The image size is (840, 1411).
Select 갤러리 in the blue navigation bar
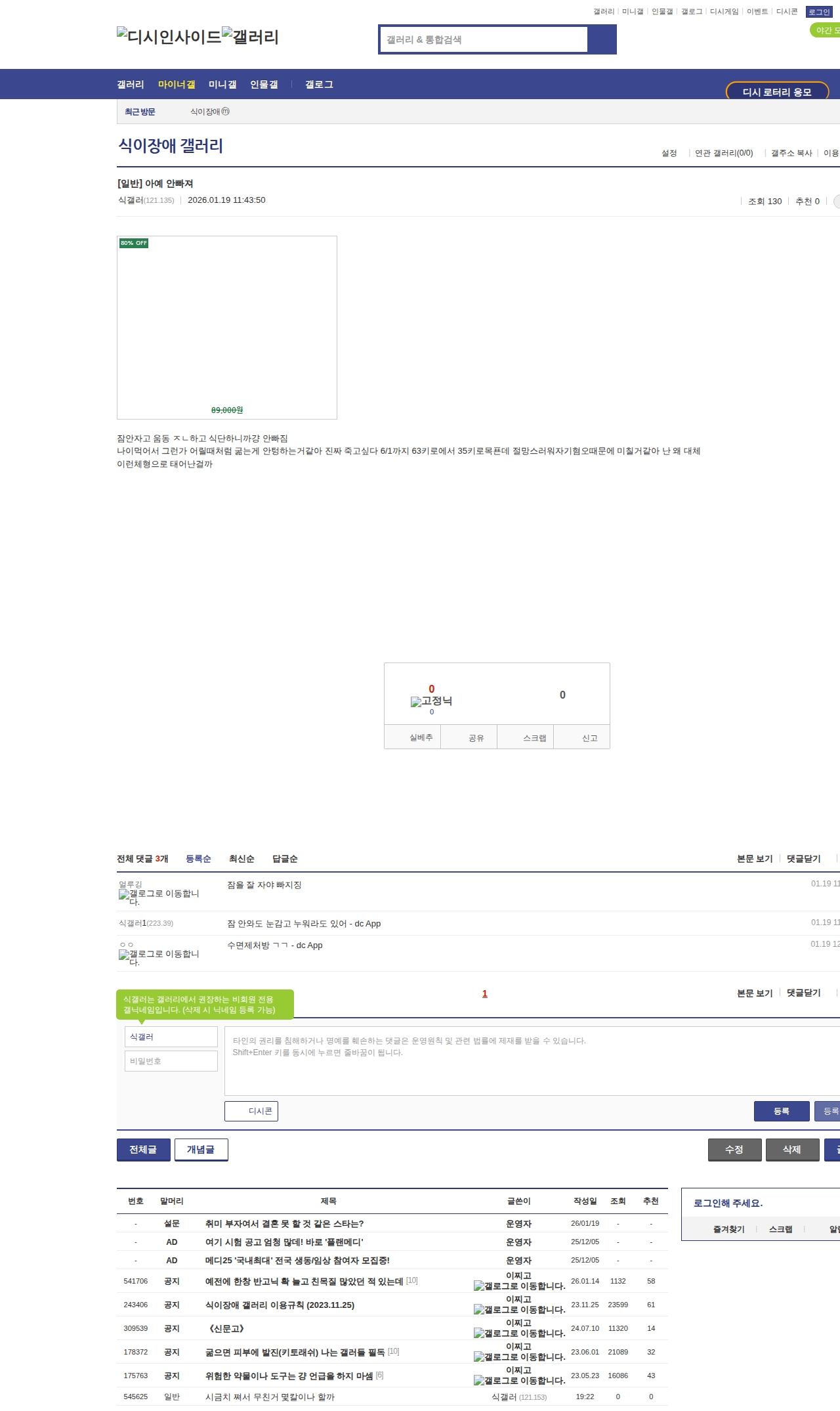pyautogui.click(x=131, y=84)
